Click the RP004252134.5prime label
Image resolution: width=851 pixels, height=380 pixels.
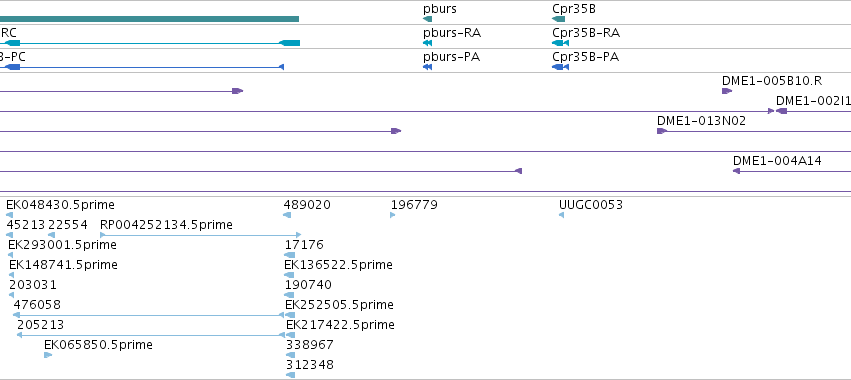pos(166,225)
